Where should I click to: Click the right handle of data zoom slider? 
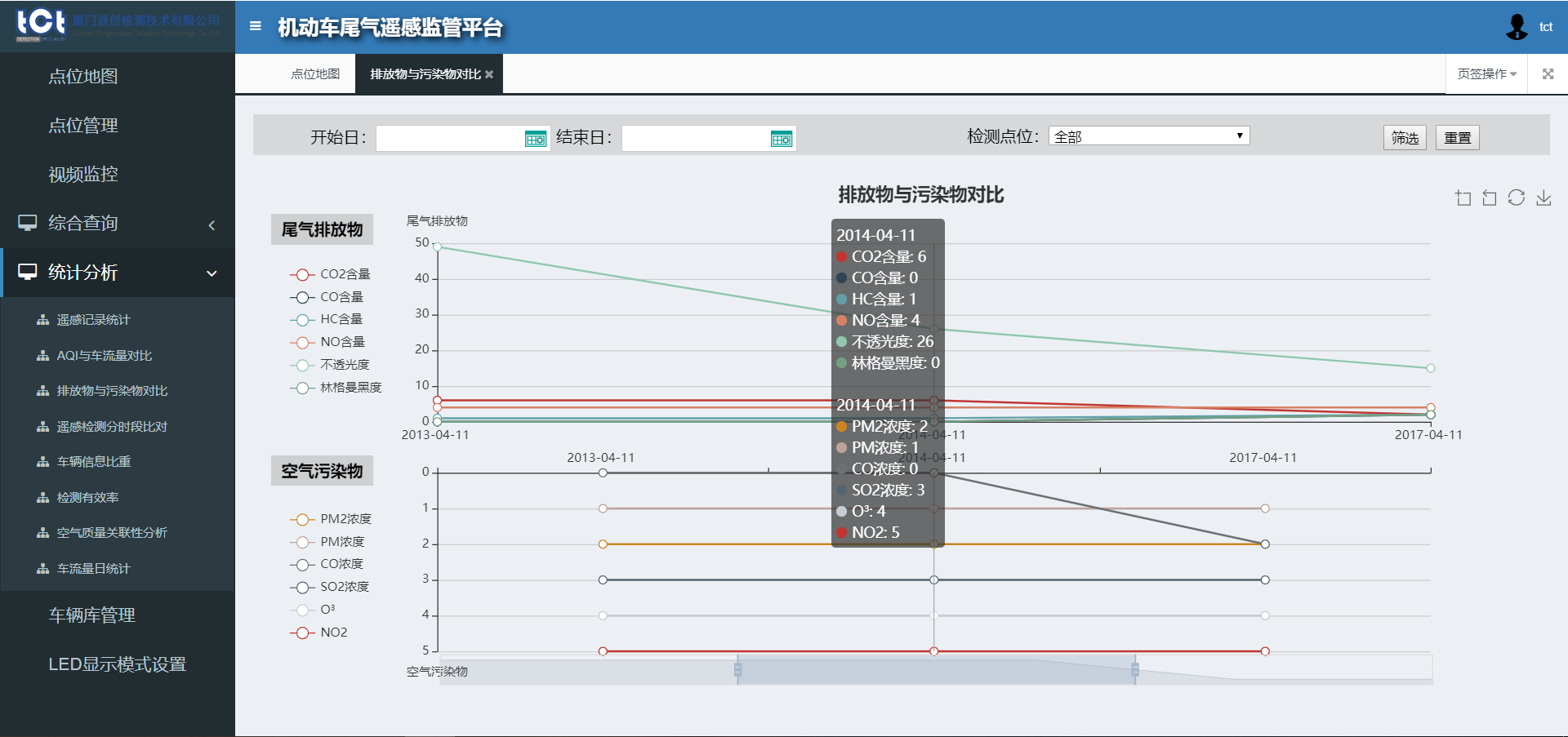(1135, 670)
